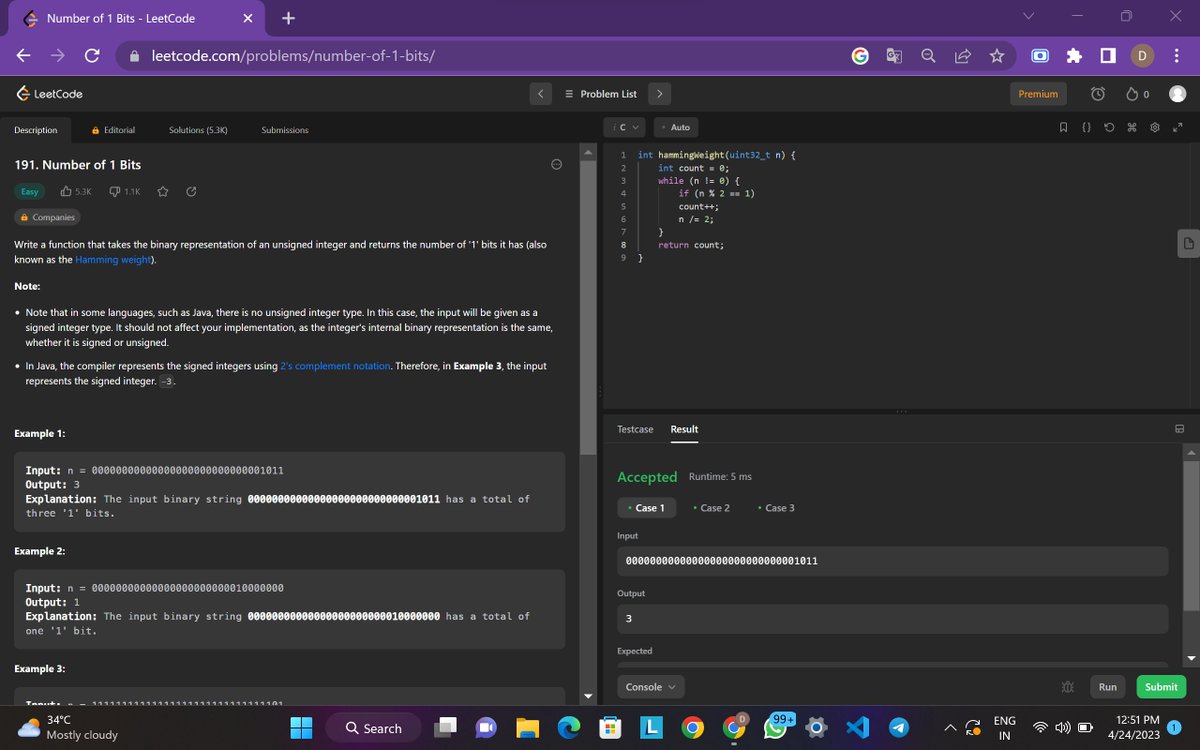Click the description panel scrollbar
Screen dimensions: 1200x750
(588, 306)
